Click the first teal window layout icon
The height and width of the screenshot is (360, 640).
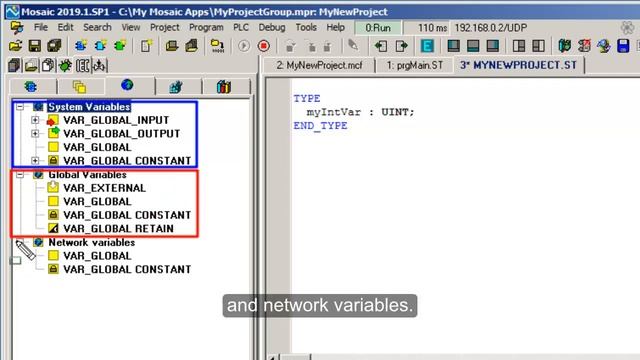[x=453, y=46]
